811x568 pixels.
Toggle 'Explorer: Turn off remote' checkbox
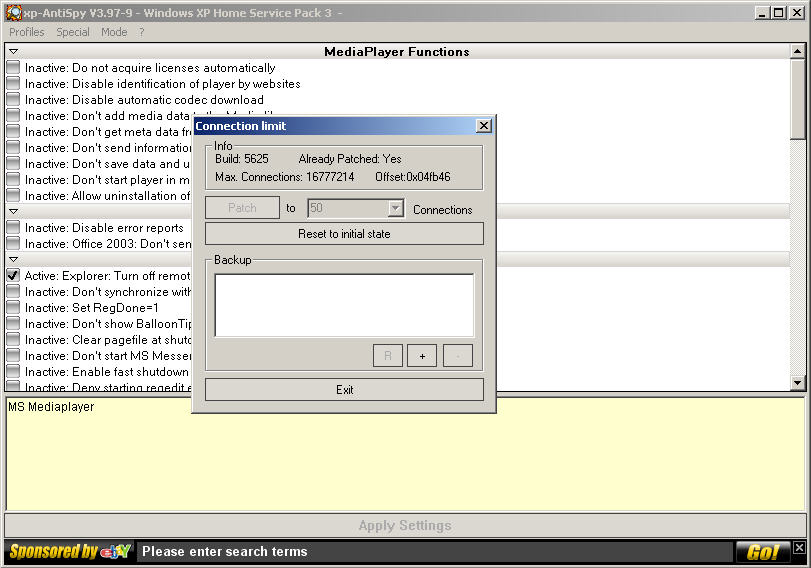click(x=13, y=275)
